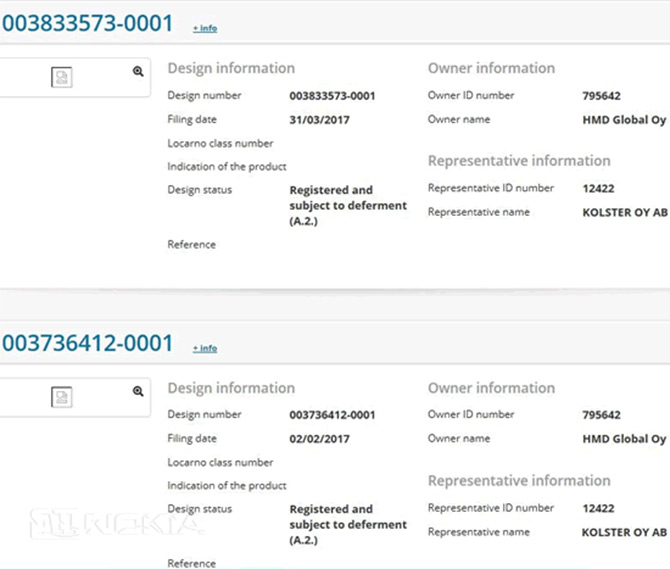This screenshot has width=670, height=569.
Task: Click the large 003833573-0001 heading
Action: pos(88,23)
